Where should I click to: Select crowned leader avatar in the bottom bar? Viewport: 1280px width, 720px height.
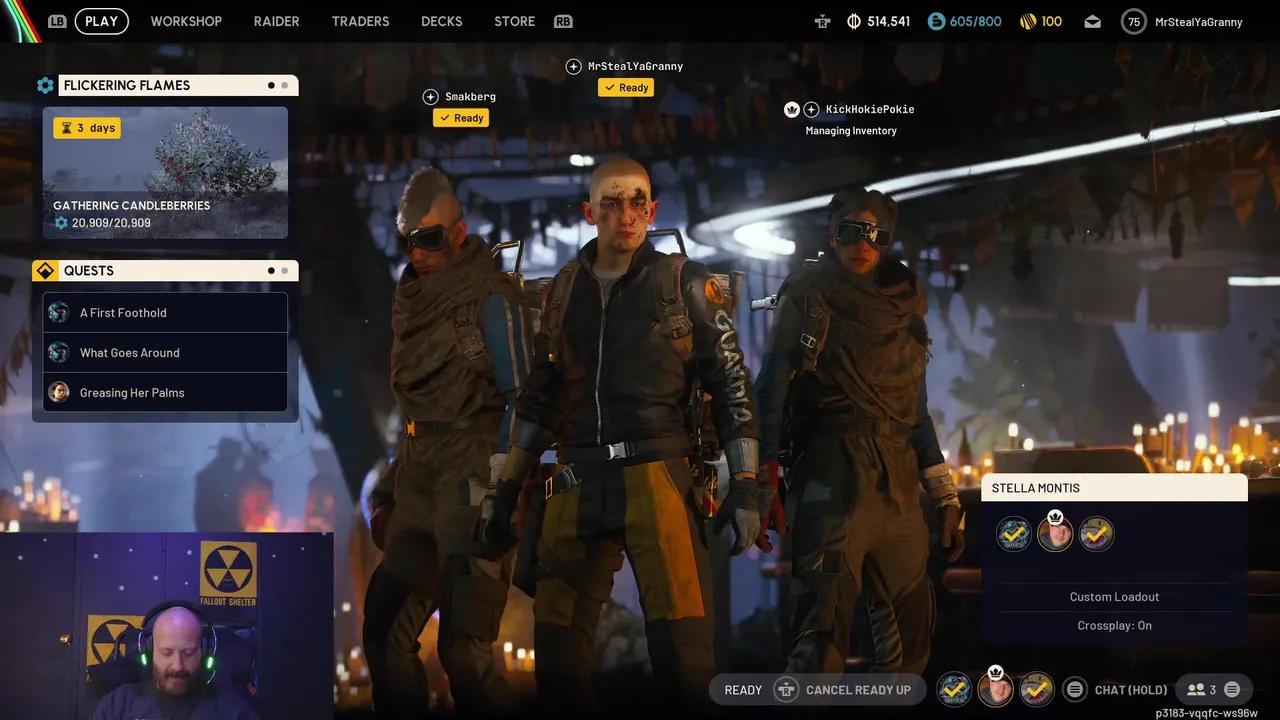pyautogui.click(x=995, y=689)
